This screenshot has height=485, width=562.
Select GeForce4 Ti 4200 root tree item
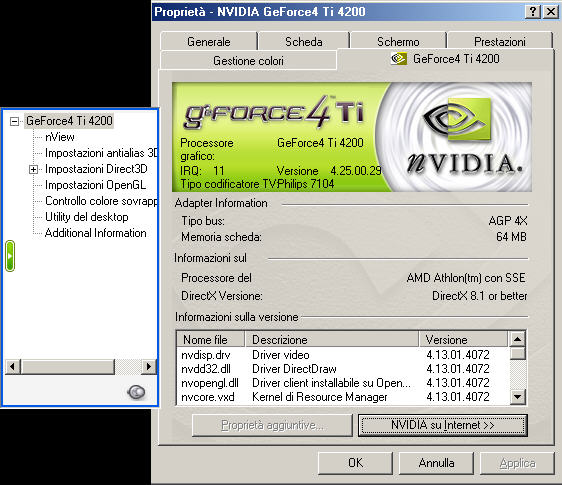coord(69,121)
